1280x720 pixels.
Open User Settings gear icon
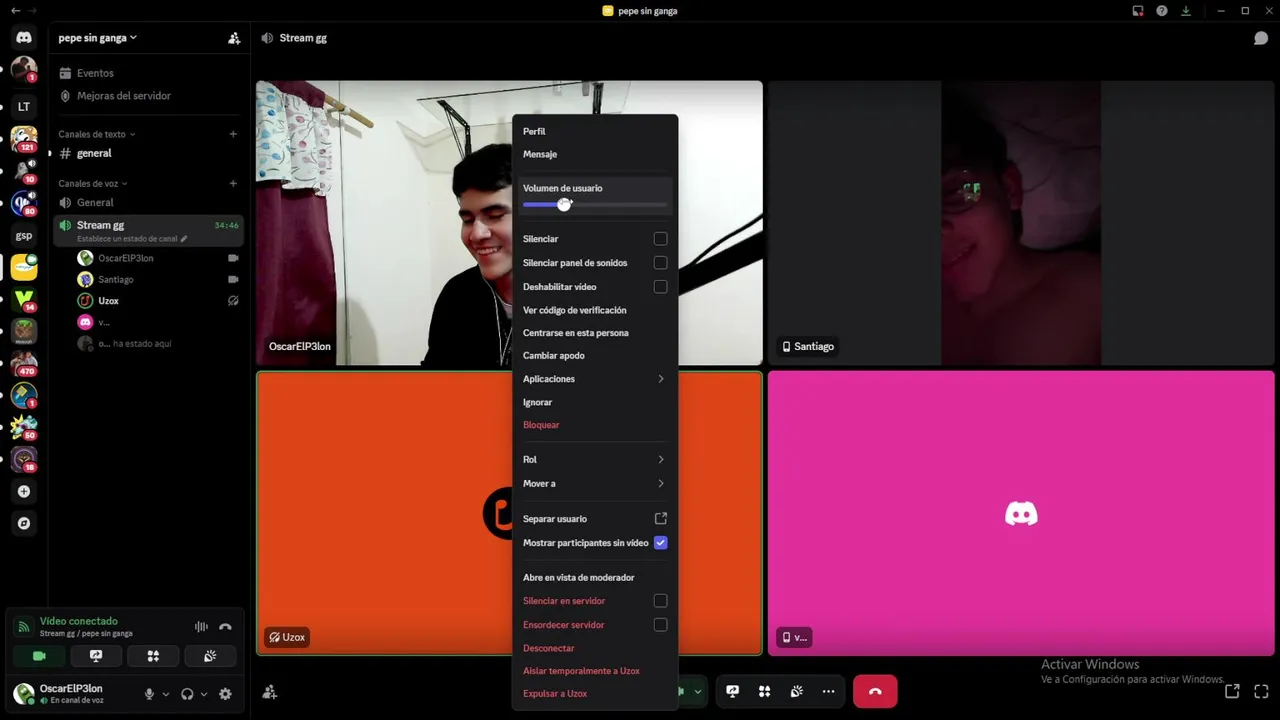pyautogui.click(x=225, y=694)
